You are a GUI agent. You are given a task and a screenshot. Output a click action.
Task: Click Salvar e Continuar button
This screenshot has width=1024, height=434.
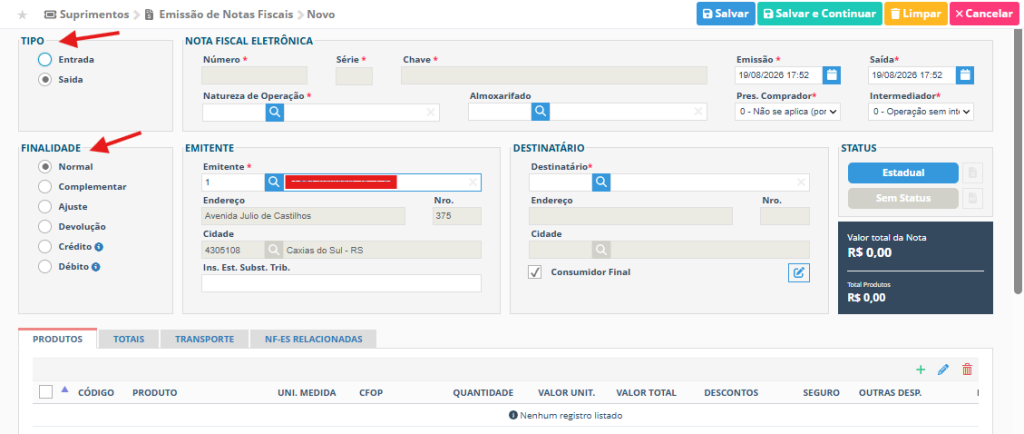[x=819, y=14]
